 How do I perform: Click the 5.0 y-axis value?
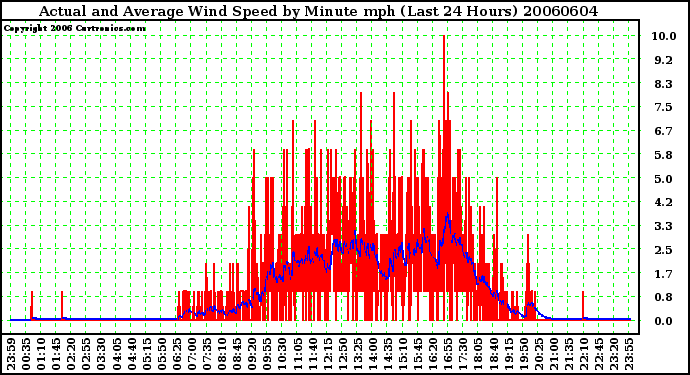click(x=664, y=179)
